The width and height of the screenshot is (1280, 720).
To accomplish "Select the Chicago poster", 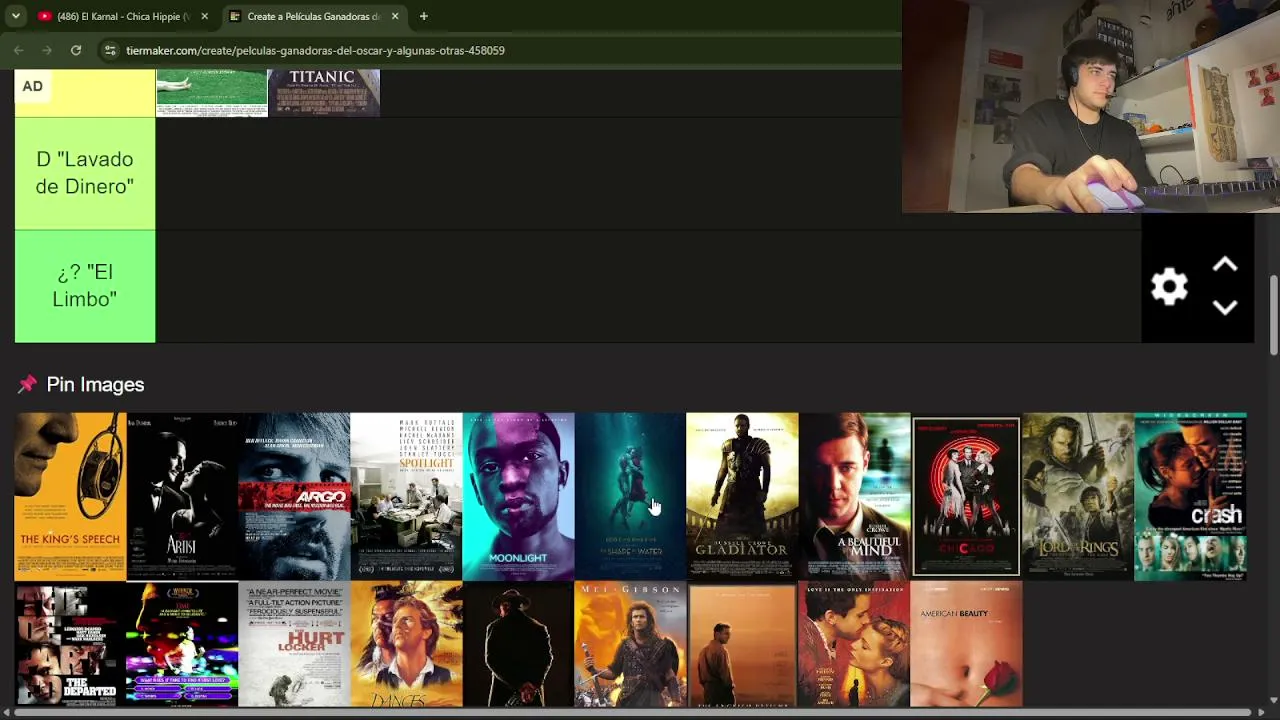I will pyautogui.click(x=966, y=496).
